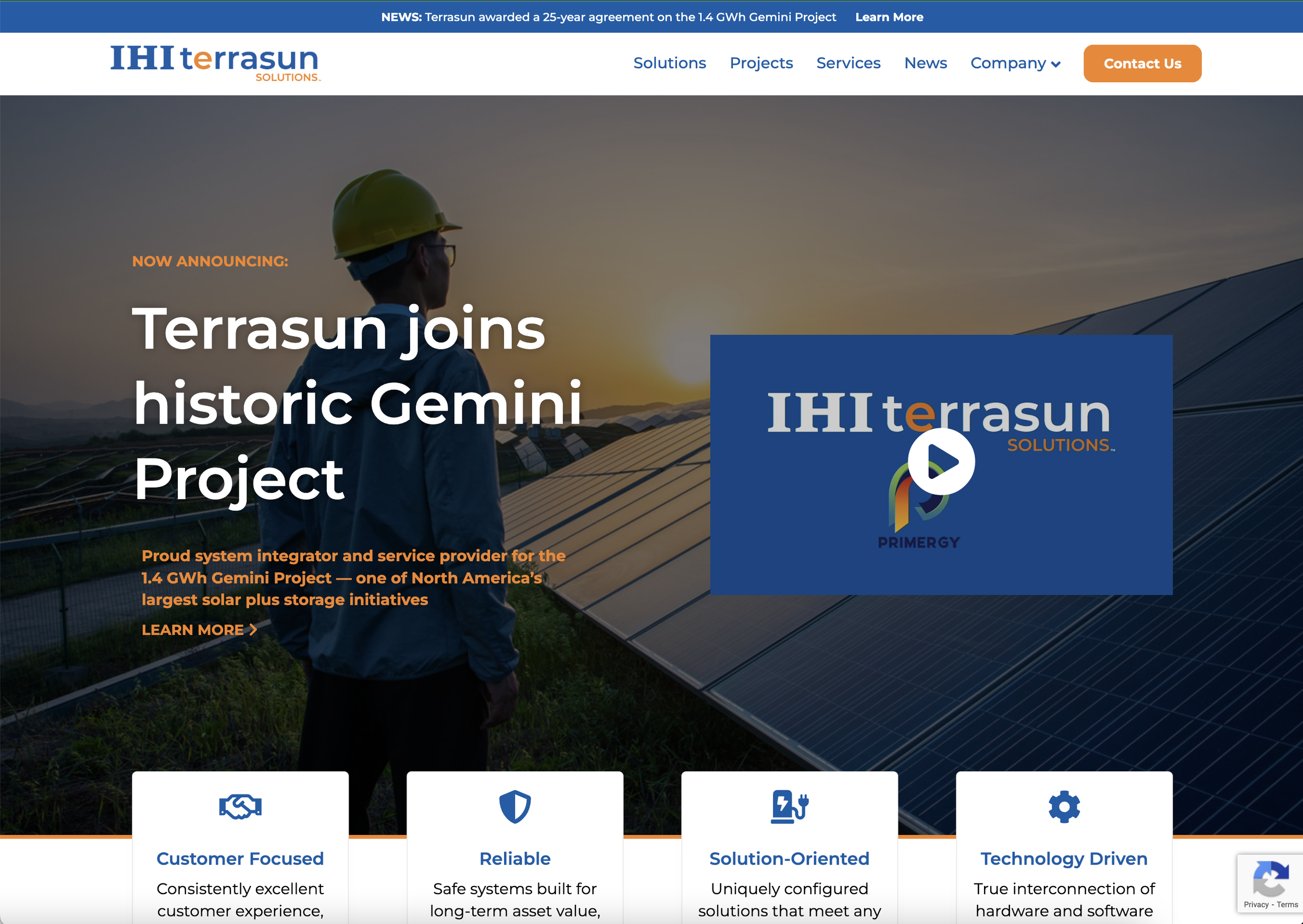Click the Company menu chevron arrow
1303x924 pixels.
pyautogui.click(x=1056, y=64)
